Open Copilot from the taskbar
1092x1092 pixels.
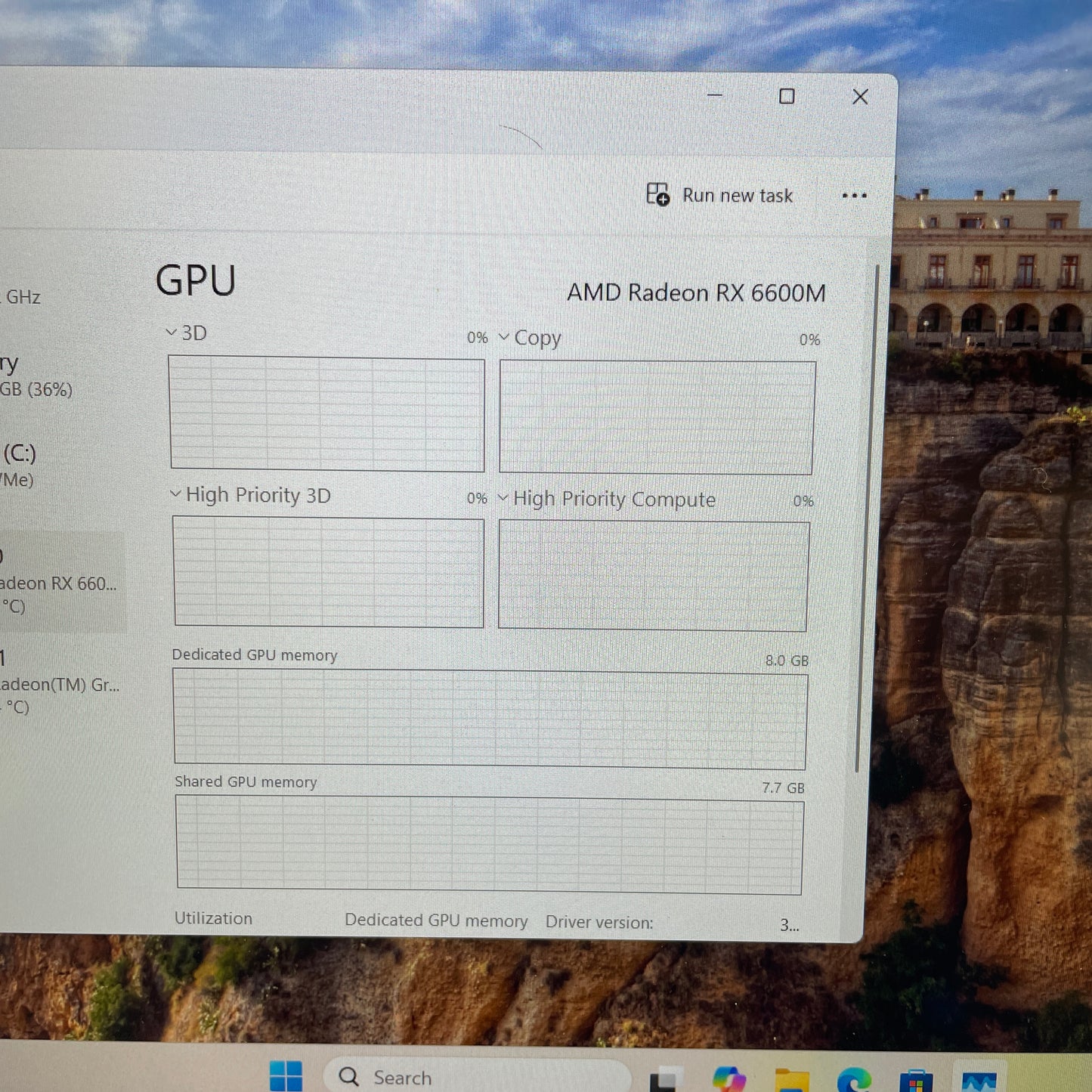[729, 1078]
